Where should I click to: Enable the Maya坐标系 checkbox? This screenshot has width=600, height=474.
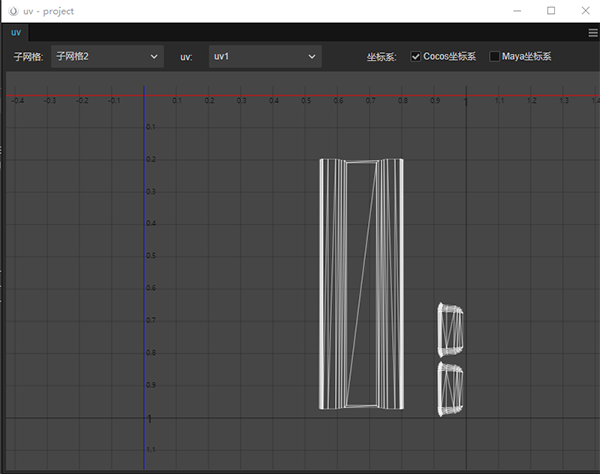[494, 57]
